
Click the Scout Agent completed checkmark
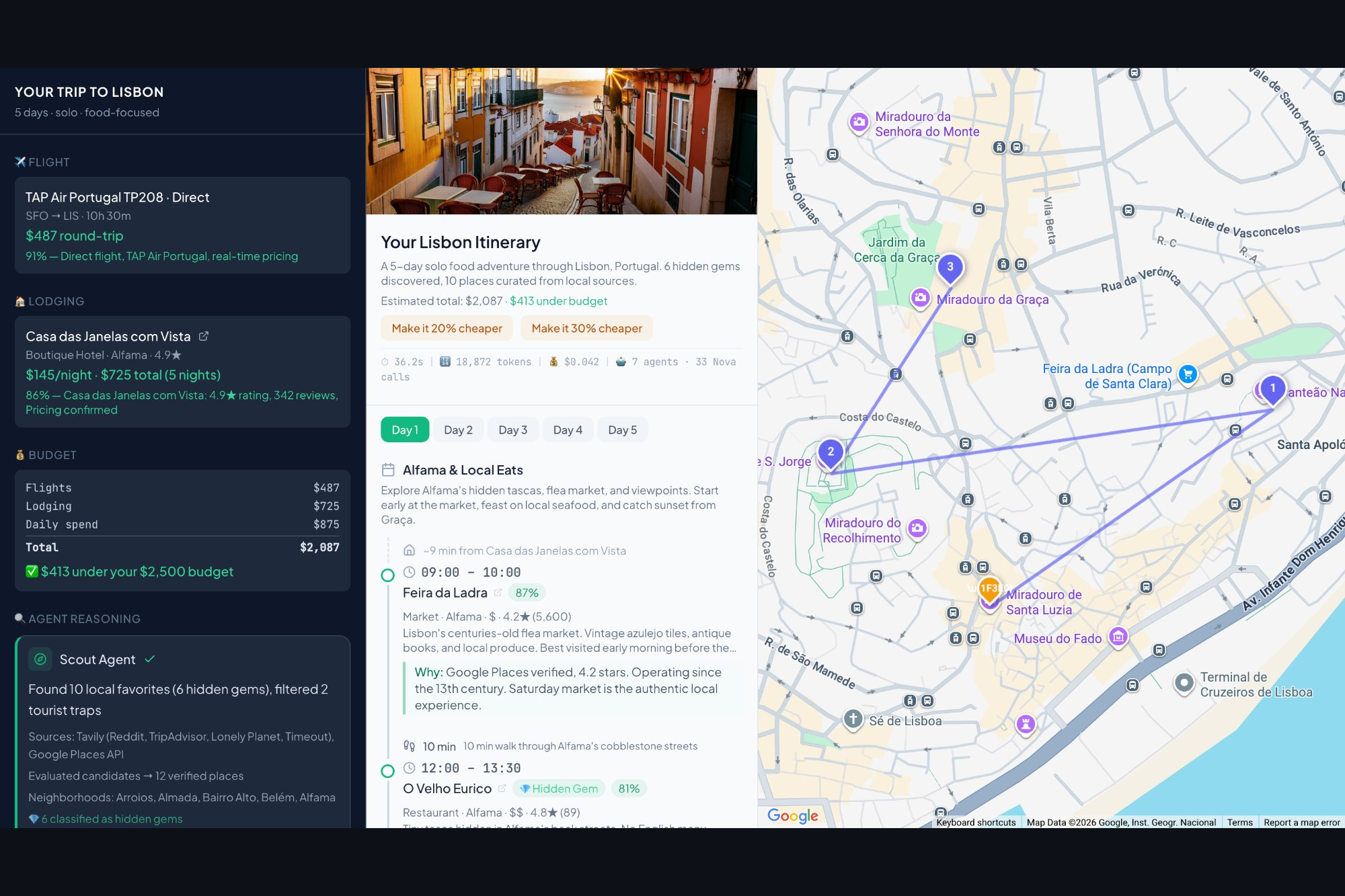(150, 659)
